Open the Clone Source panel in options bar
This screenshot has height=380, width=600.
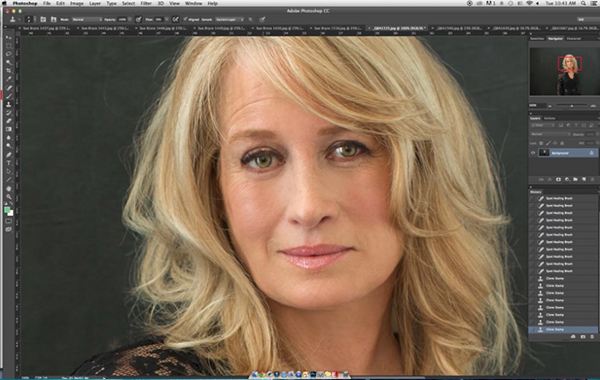point(53,19)
